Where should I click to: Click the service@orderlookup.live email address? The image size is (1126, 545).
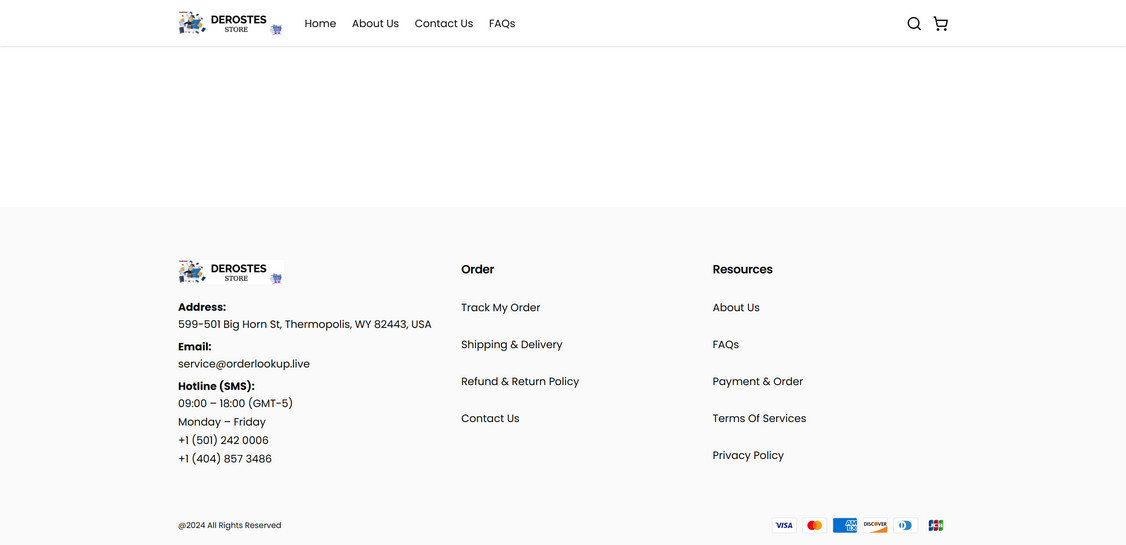pyautogui.click(x=244, y=364)
